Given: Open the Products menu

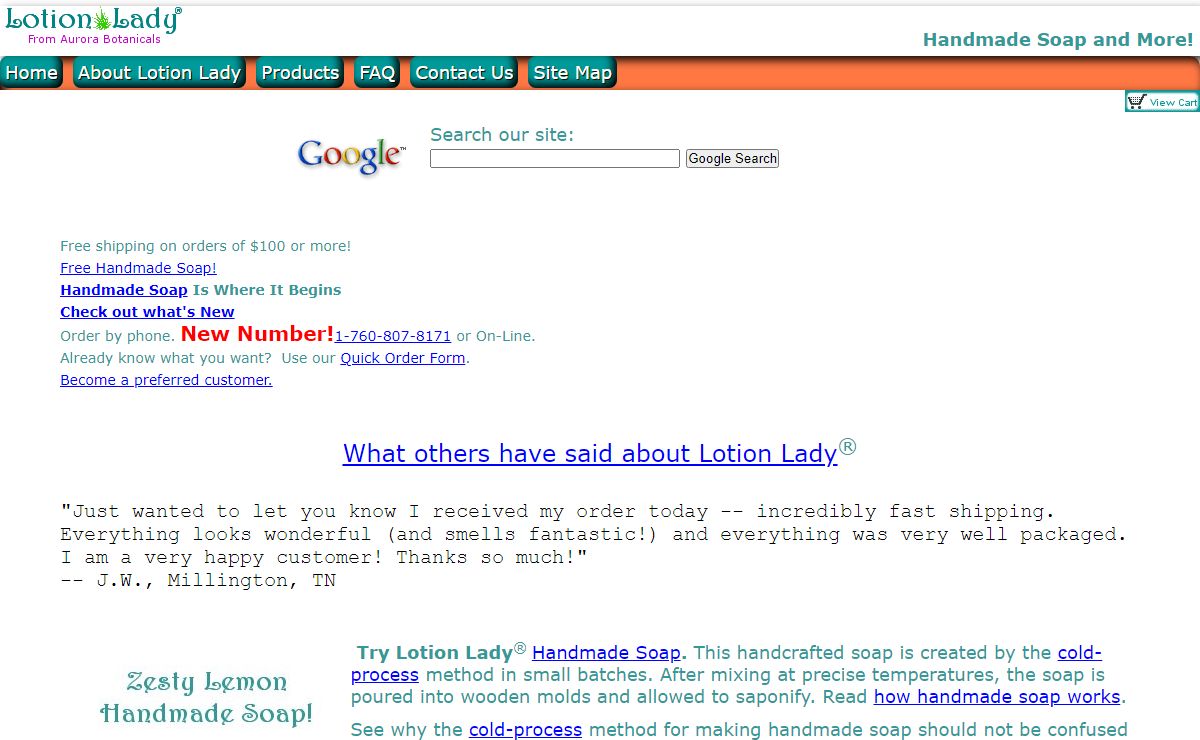Looking at the screenshot, I should click(x=300, y=73).
